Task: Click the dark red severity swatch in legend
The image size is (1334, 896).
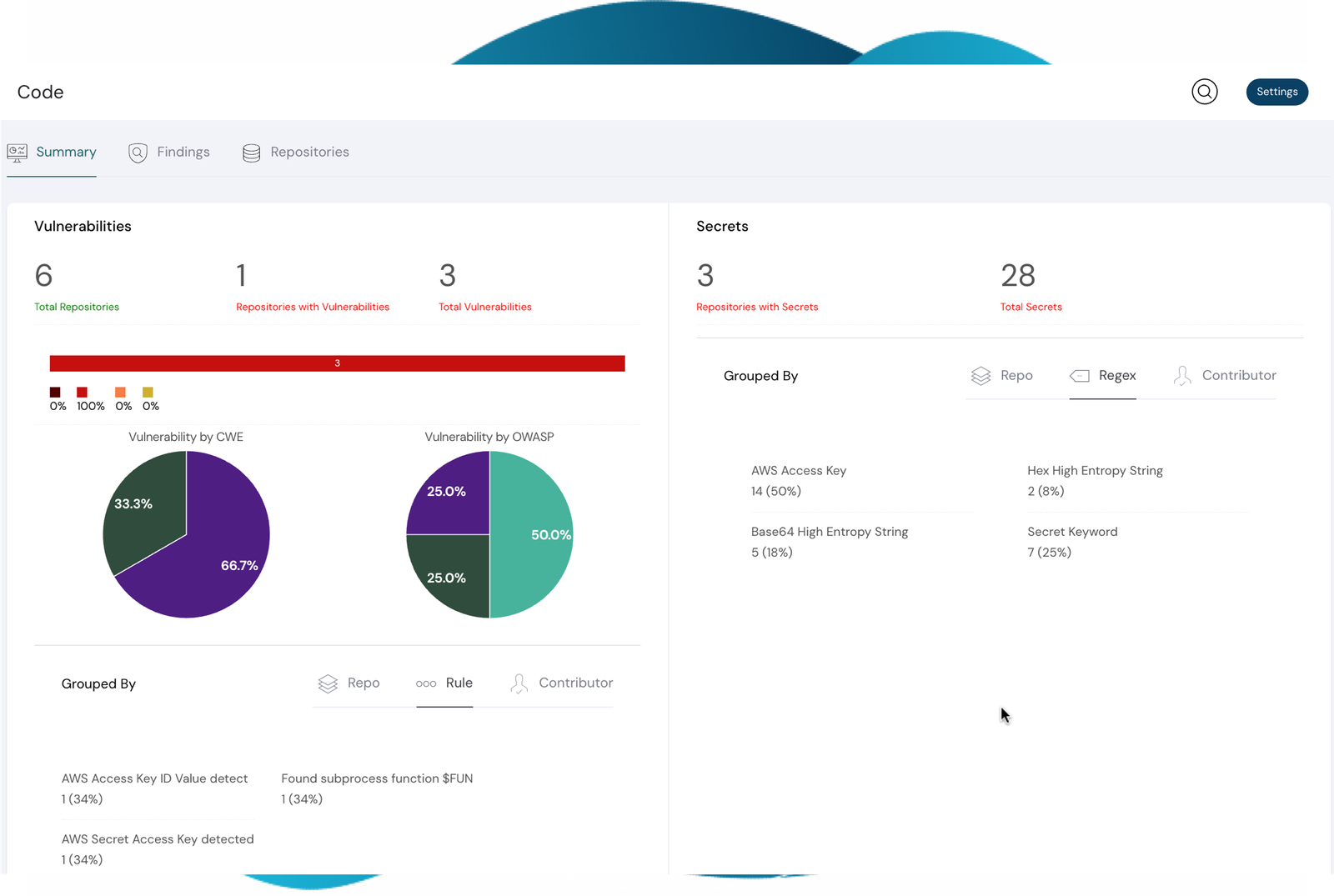Action: coord(55,392)
